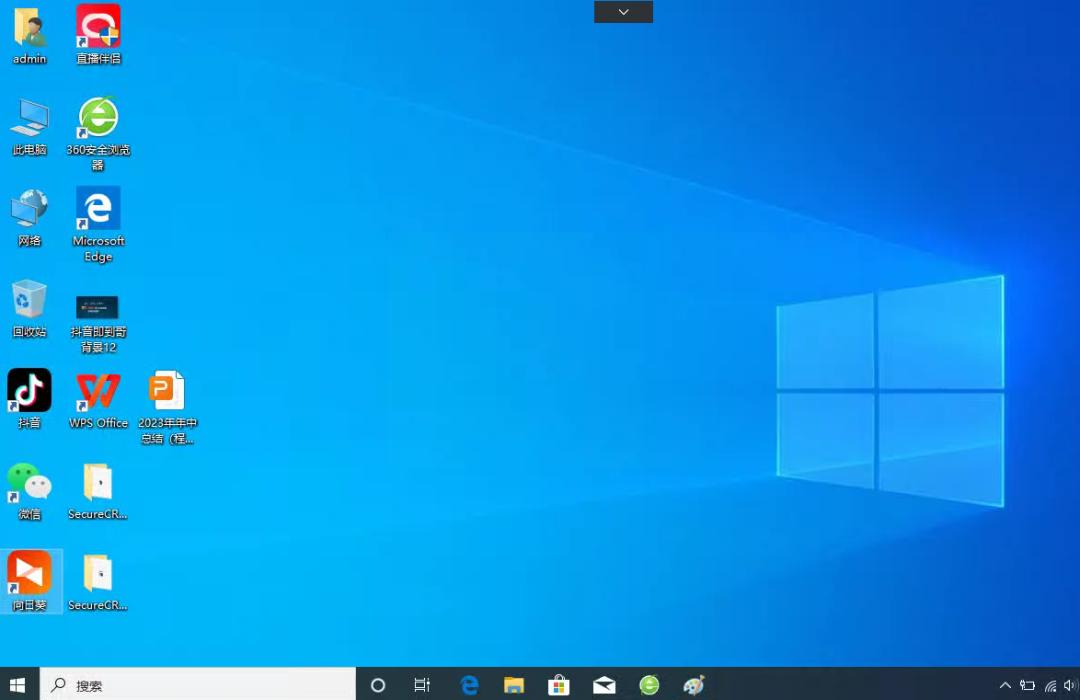Open Microsoft Store from the taskbar
1080x700 pixels.
559,685
